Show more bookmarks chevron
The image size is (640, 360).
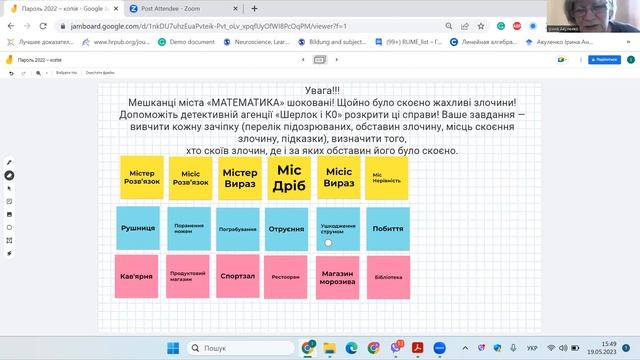click(629, 42)
